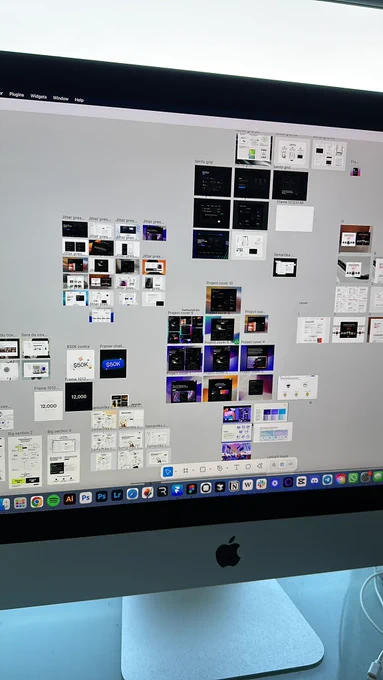
Task: Select the 'Big section 3' frame
Action: pyautogui.click(x=64, y=458)
